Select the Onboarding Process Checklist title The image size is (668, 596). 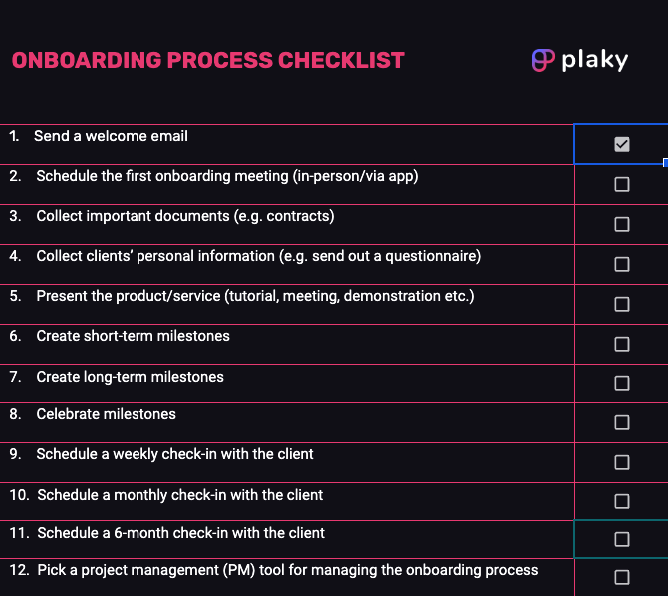[x=208, y=60]
